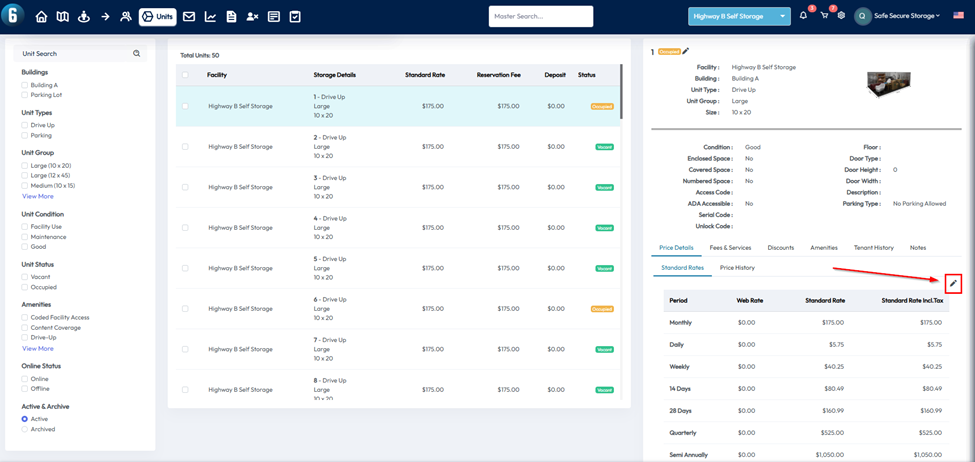Enable the Vacant unit status filter
Screen dimensions: 975x462
tap(25, 276)
